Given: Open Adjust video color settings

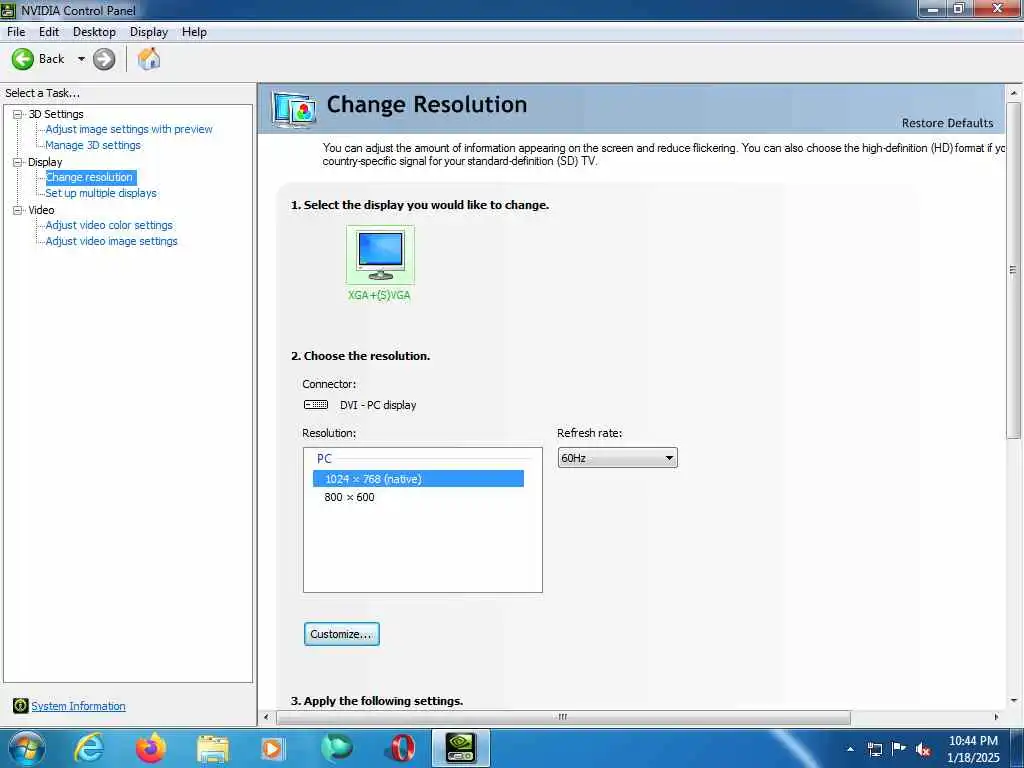Looking at the screenshot, I should point(109,225).
